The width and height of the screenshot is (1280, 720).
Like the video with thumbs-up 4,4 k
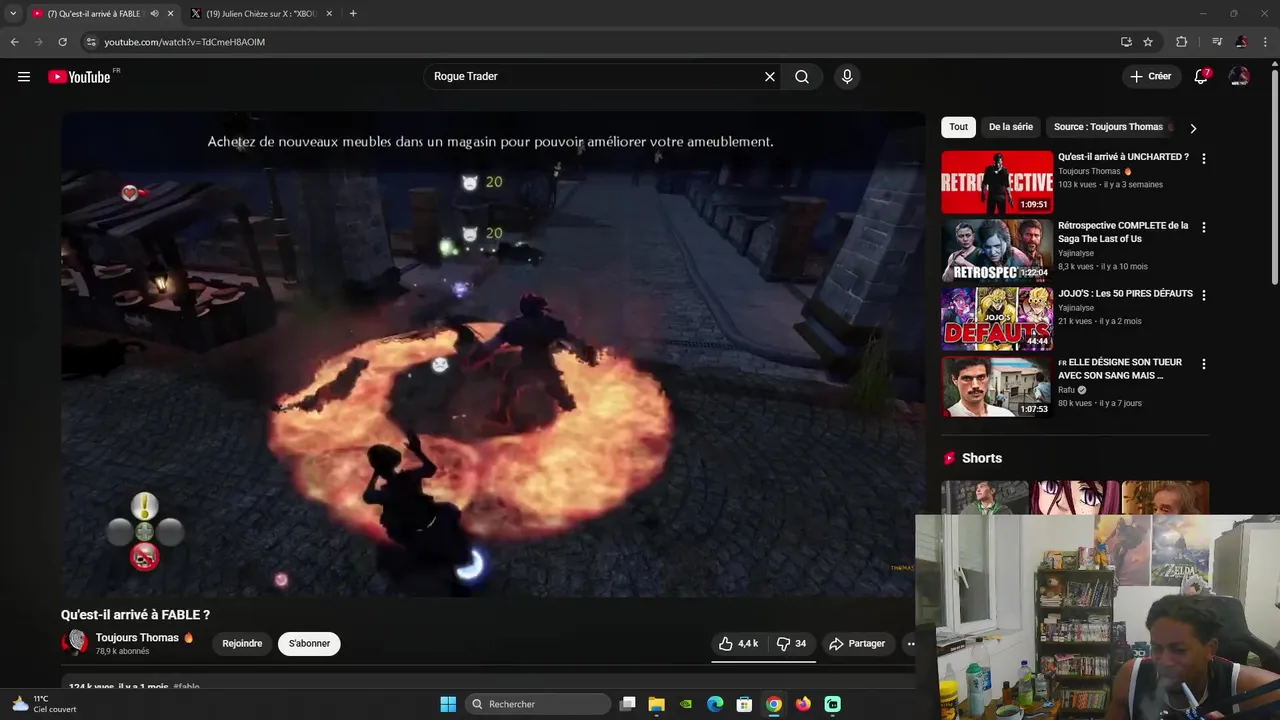pyautogui.click(x=738, y=644)
